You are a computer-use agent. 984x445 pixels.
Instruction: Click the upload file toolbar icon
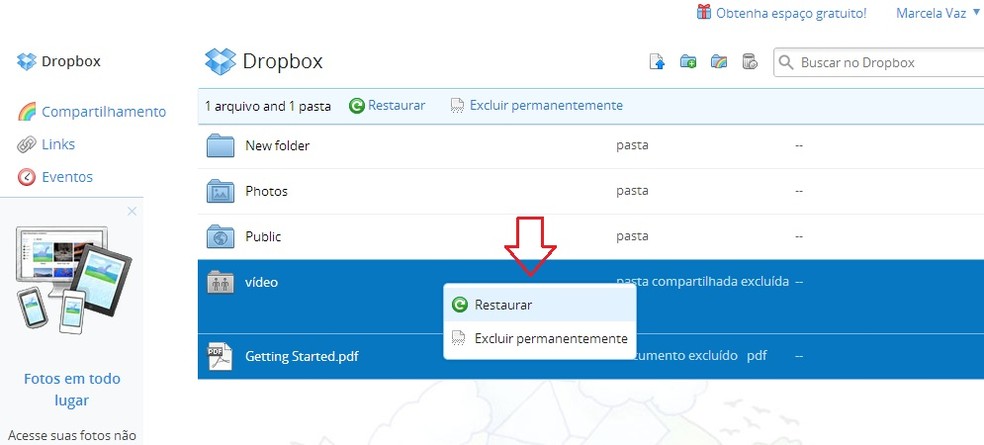pos(656,62)
